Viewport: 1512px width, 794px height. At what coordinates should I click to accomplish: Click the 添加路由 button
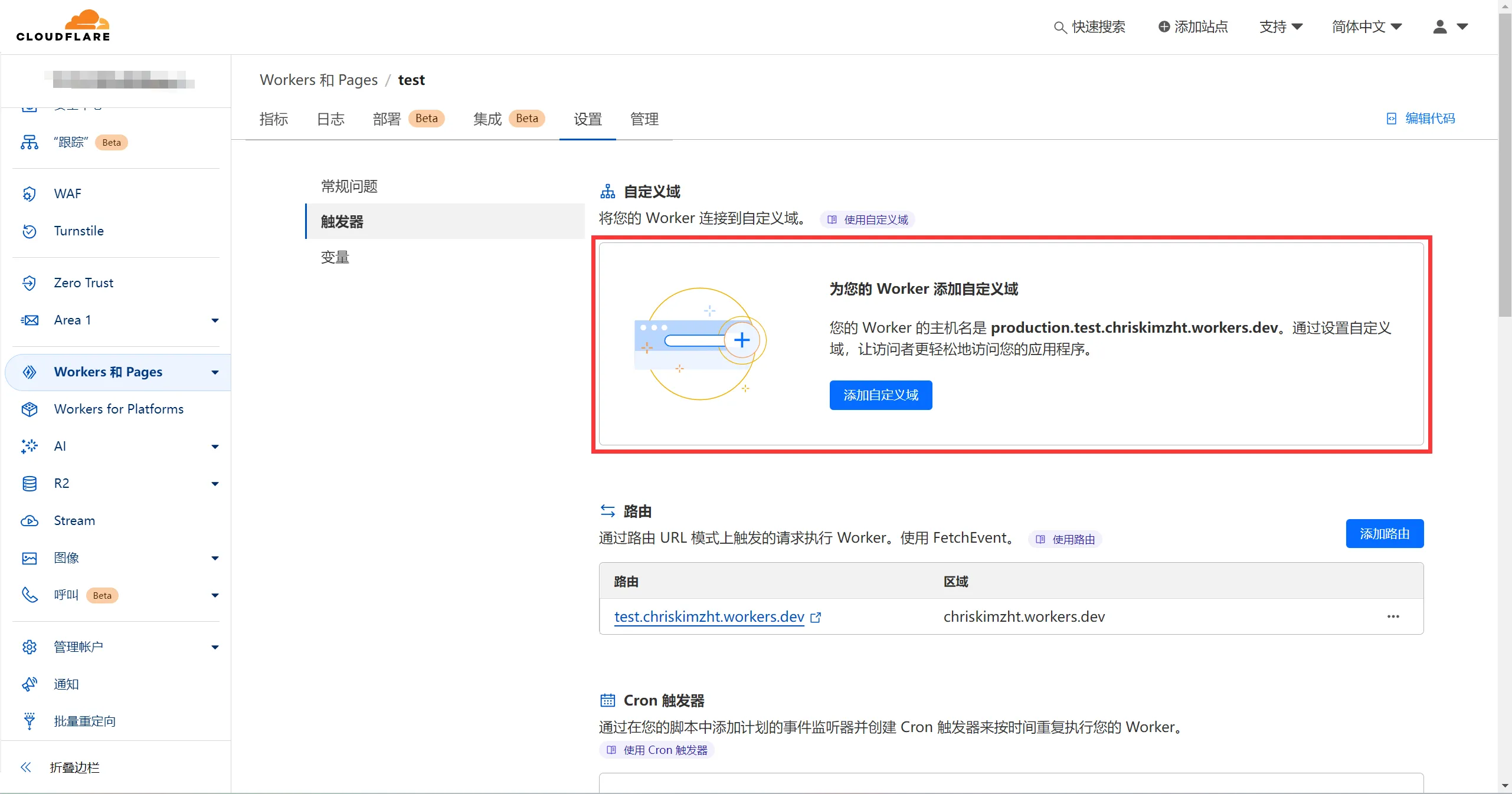click(x=1385, y=533)
